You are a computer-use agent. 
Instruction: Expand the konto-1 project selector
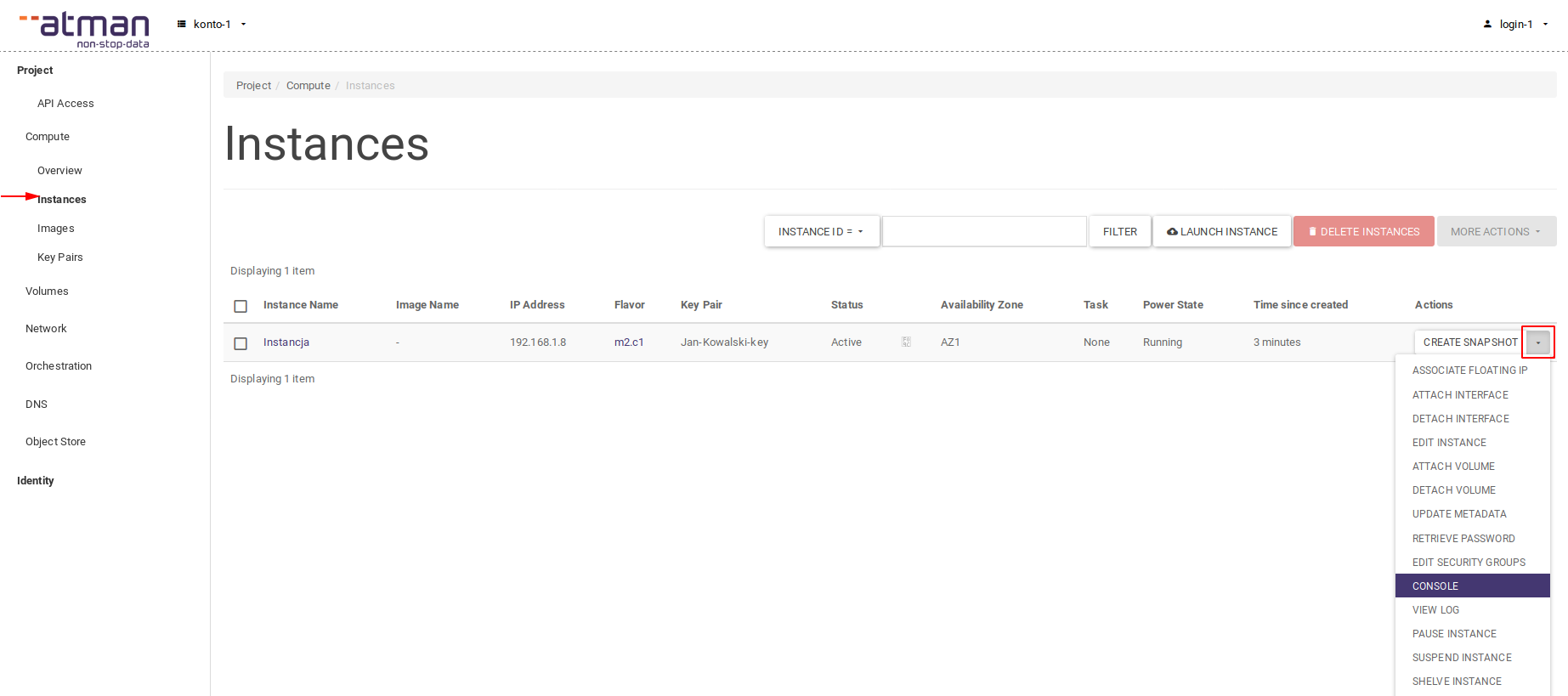[x=212, y=25]
